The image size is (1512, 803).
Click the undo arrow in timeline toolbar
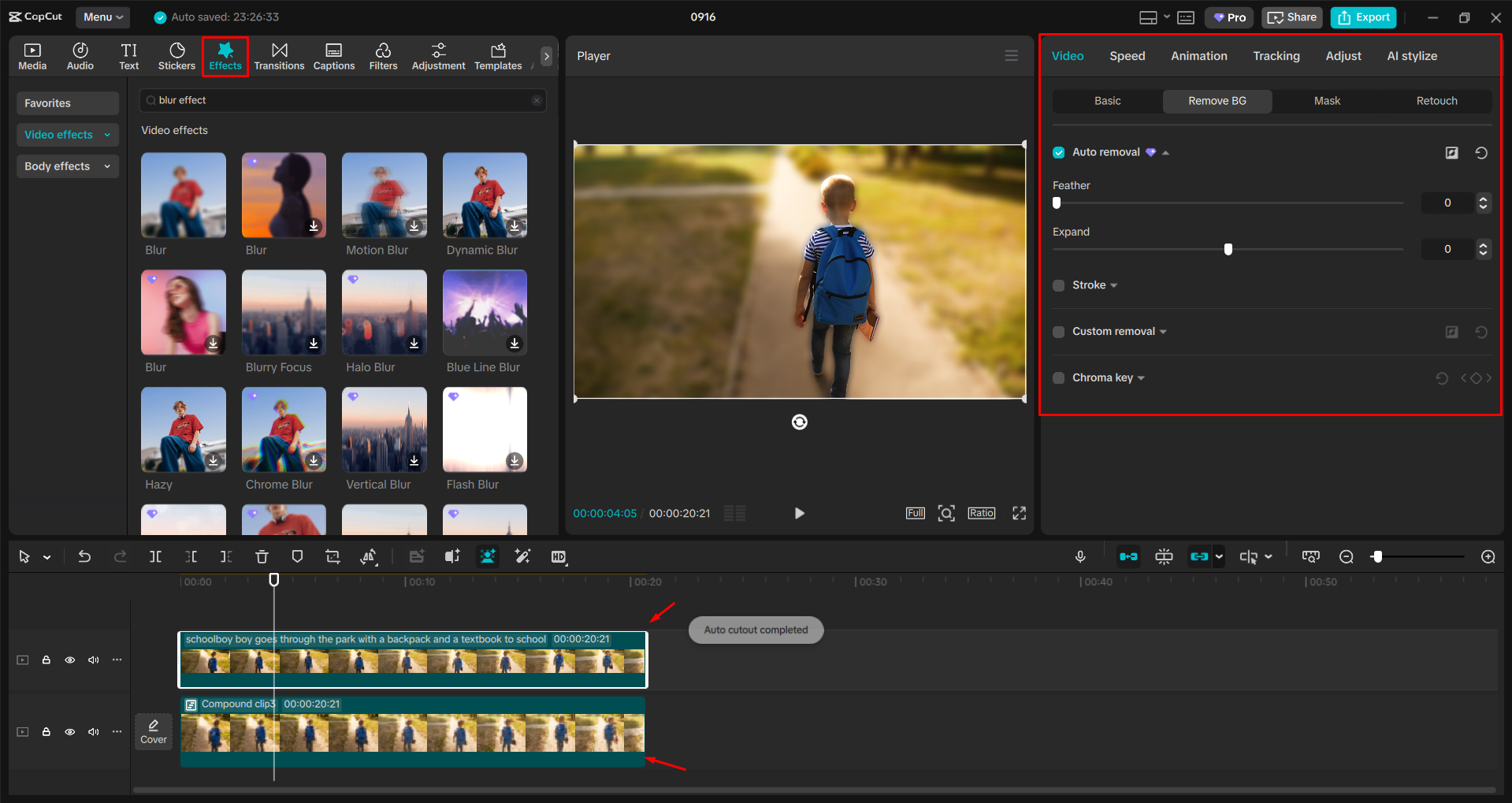click(x=84, y=557)
